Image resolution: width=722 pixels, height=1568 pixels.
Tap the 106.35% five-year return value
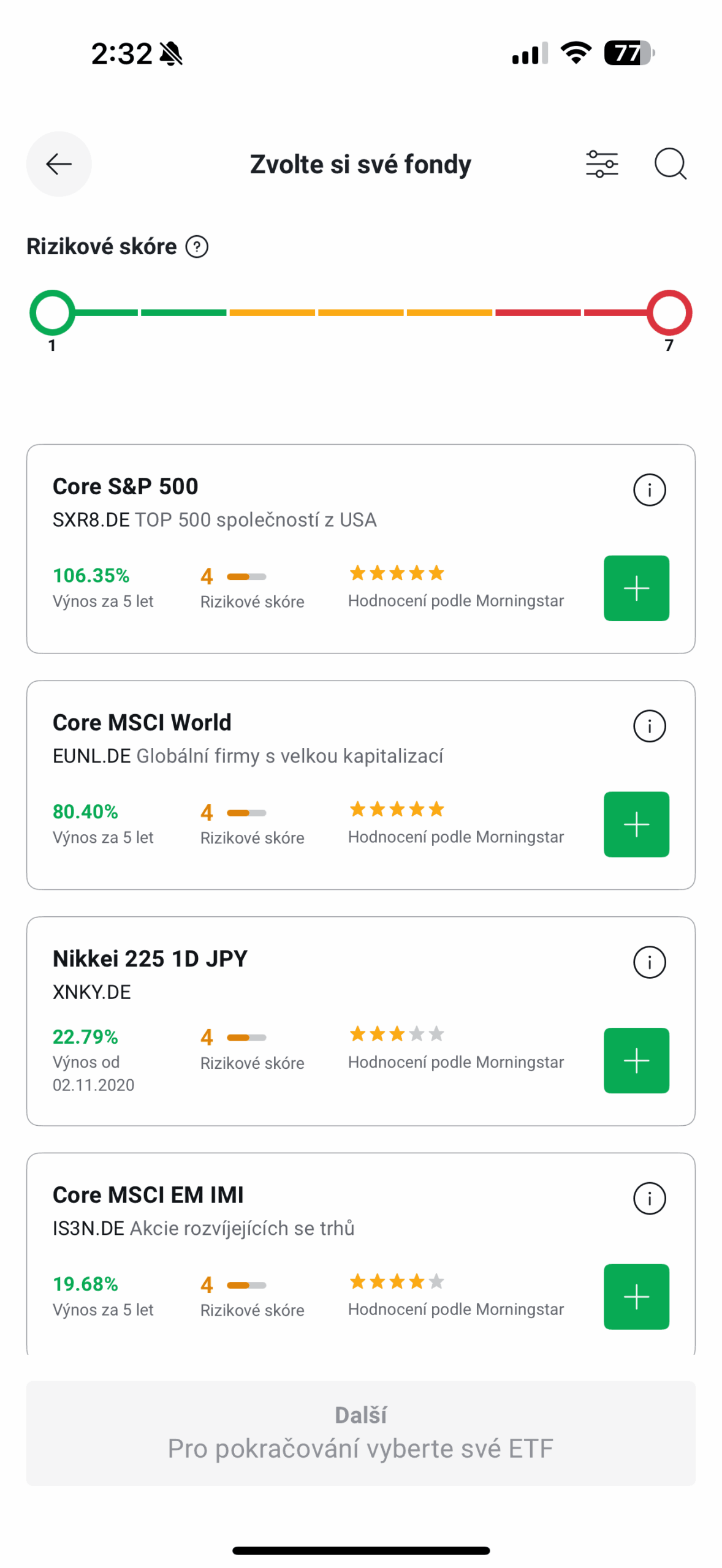pos(91,575)
